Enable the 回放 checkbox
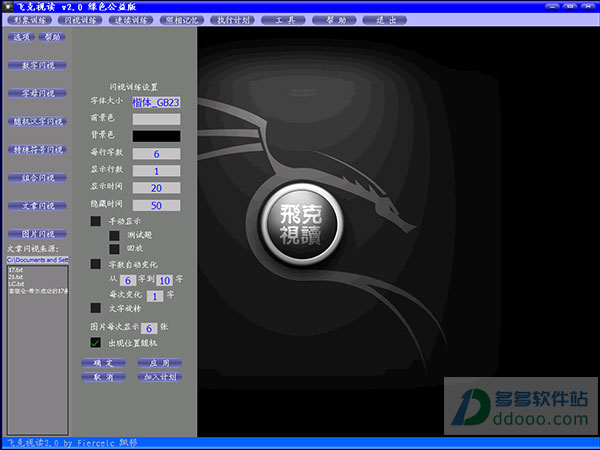Screen dimensions: 600x450 pyautogui.click(x=114, y=249)
